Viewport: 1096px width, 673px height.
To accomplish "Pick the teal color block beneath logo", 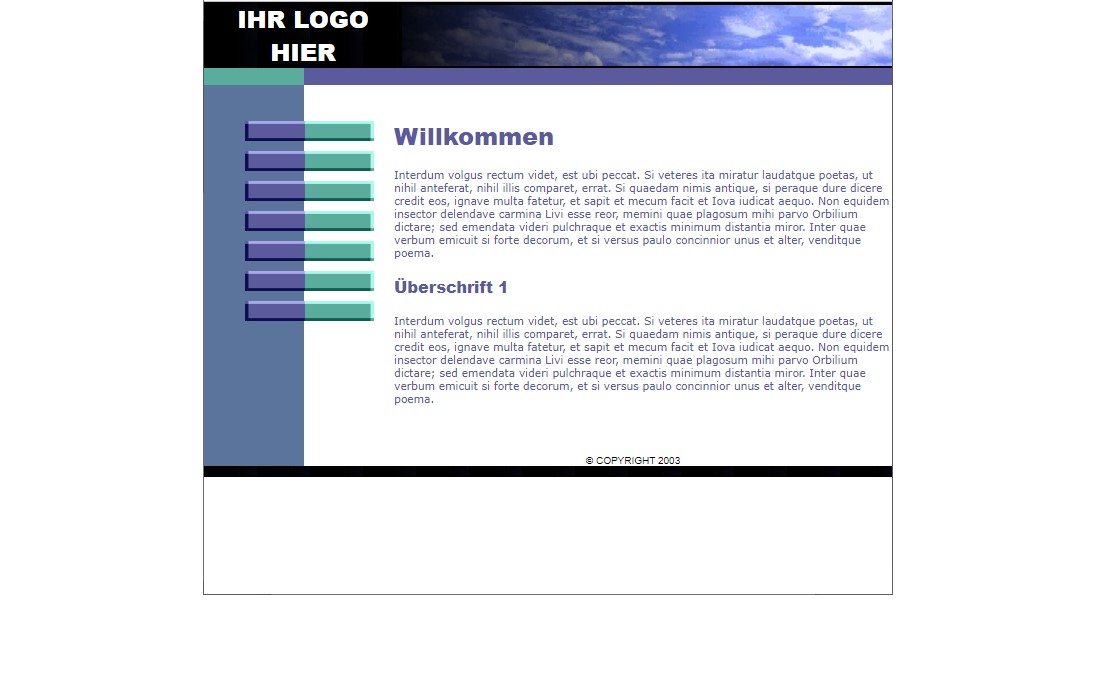I will tap(253, 77).
